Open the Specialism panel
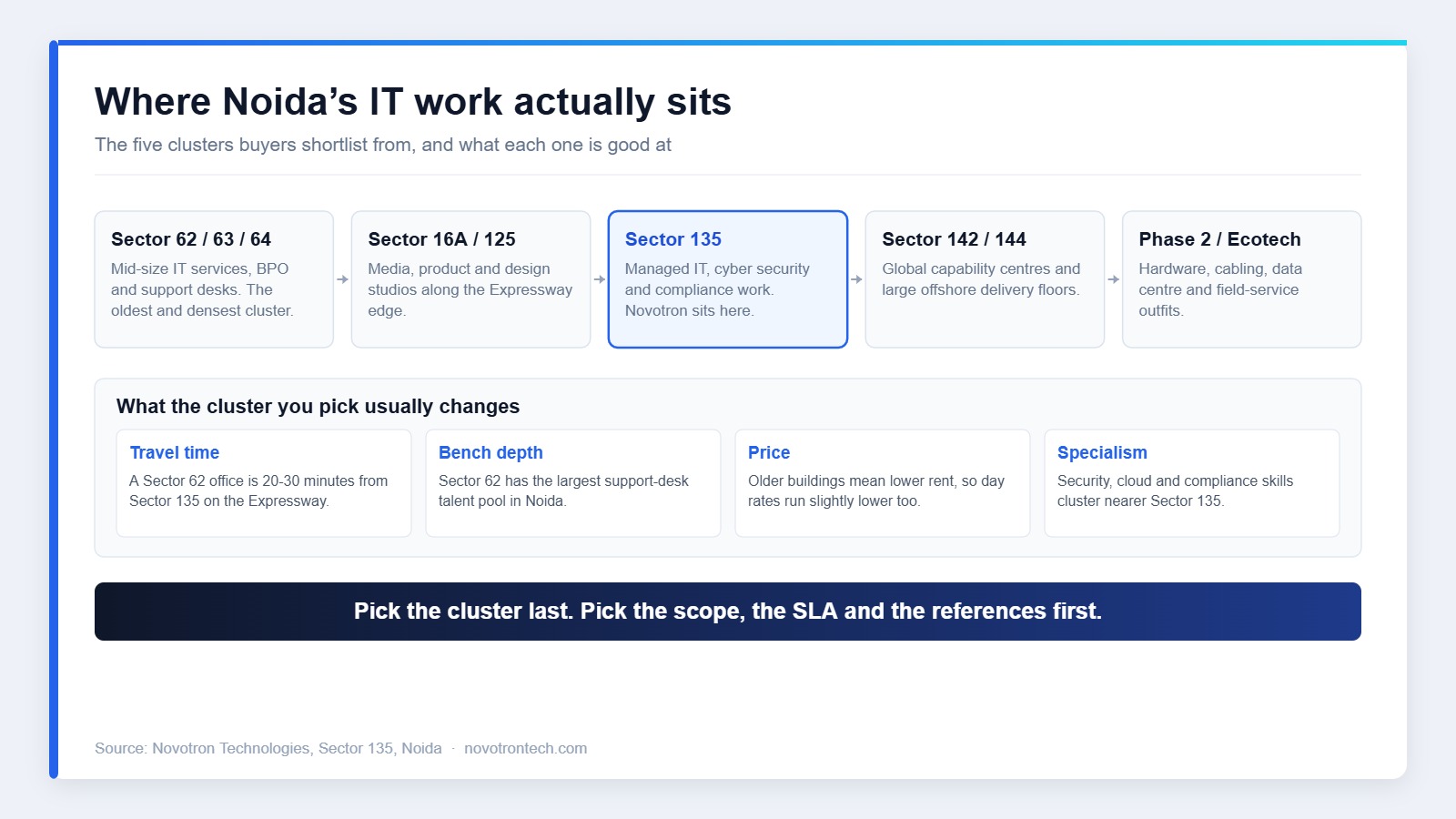 1192,483
